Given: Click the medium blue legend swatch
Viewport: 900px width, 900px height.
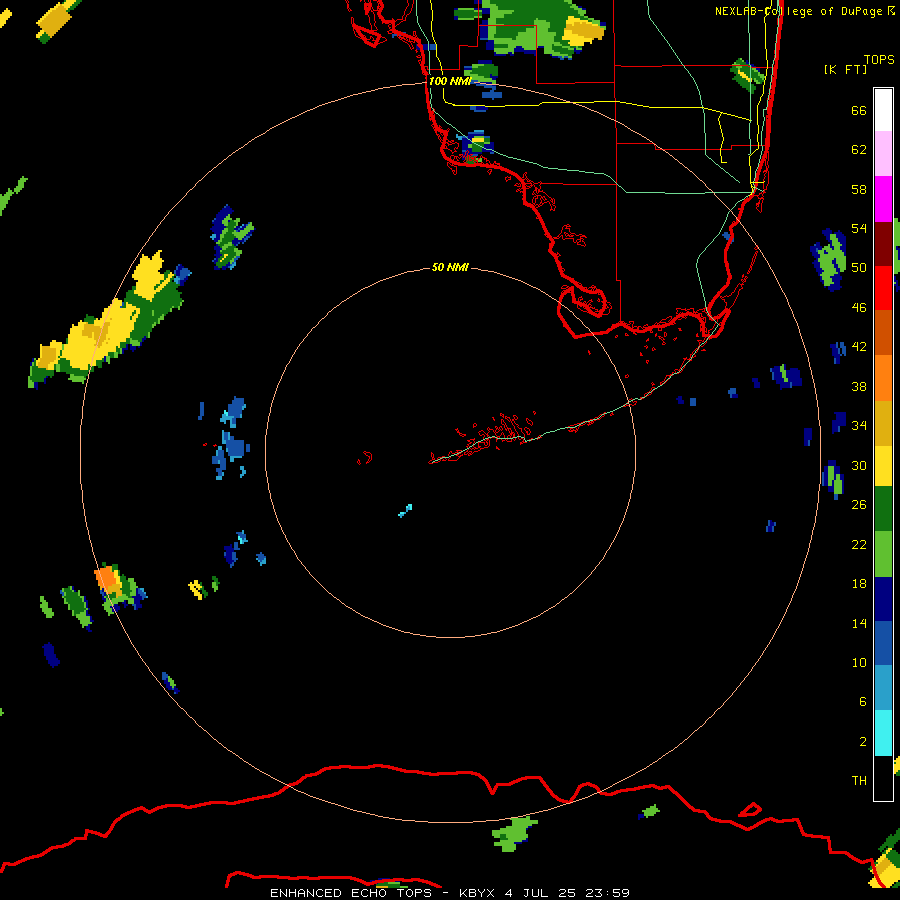Looking at the screenshot, I should coord(883,643).
